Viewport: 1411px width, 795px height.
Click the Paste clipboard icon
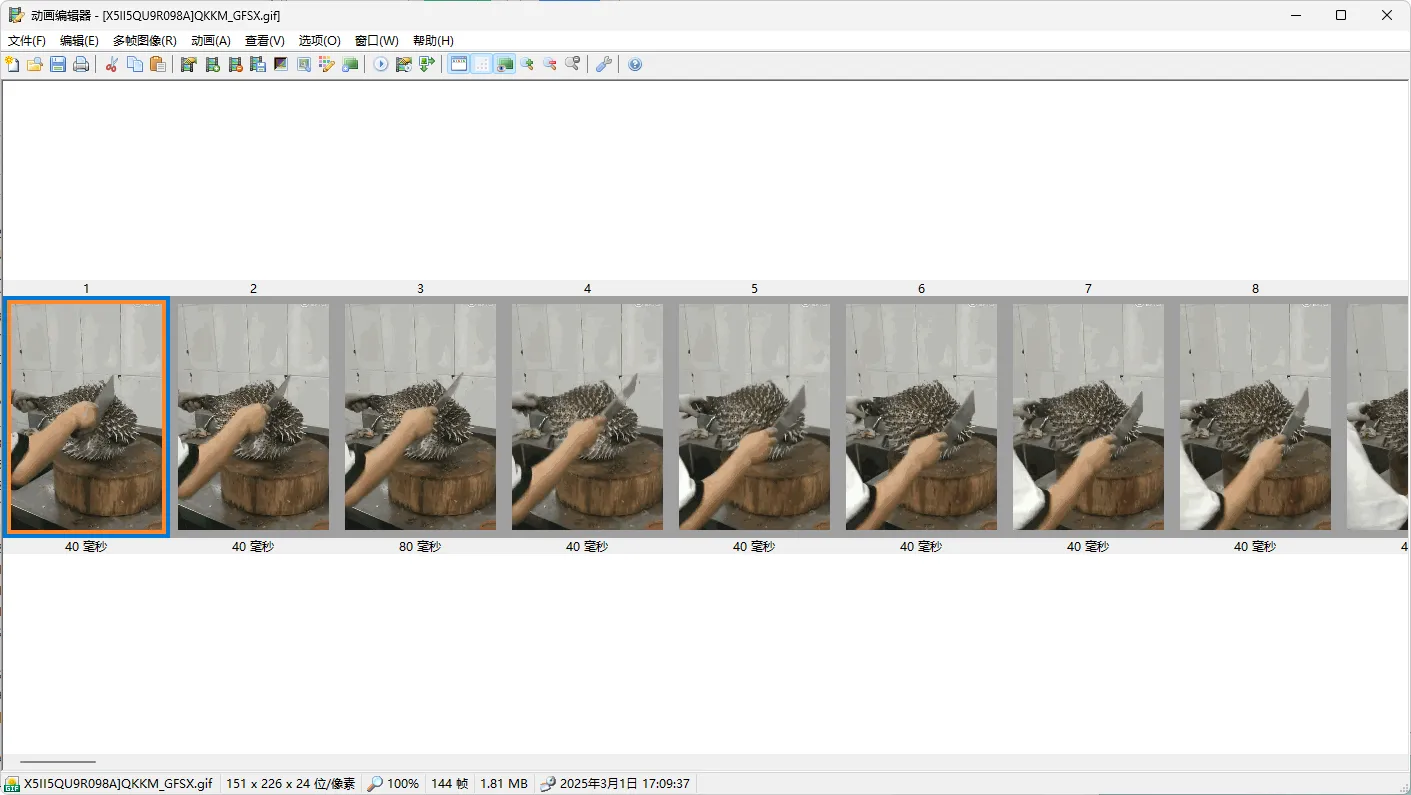158,64
